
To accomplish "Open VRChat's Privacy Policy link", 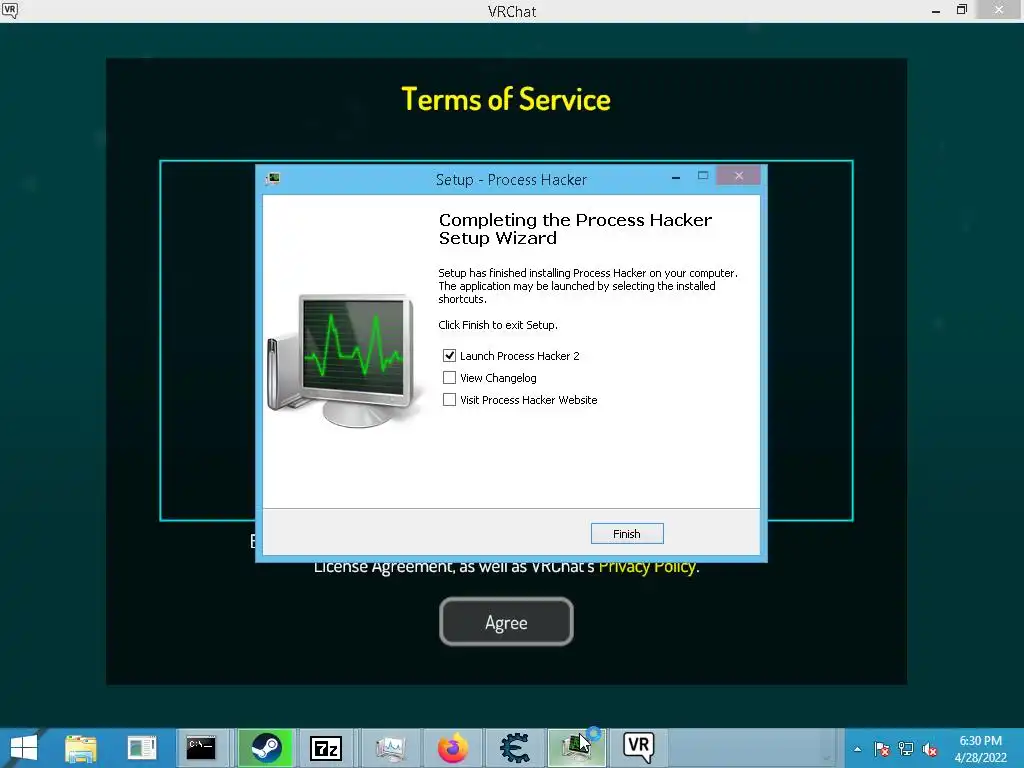I will [x=647, y=566].
